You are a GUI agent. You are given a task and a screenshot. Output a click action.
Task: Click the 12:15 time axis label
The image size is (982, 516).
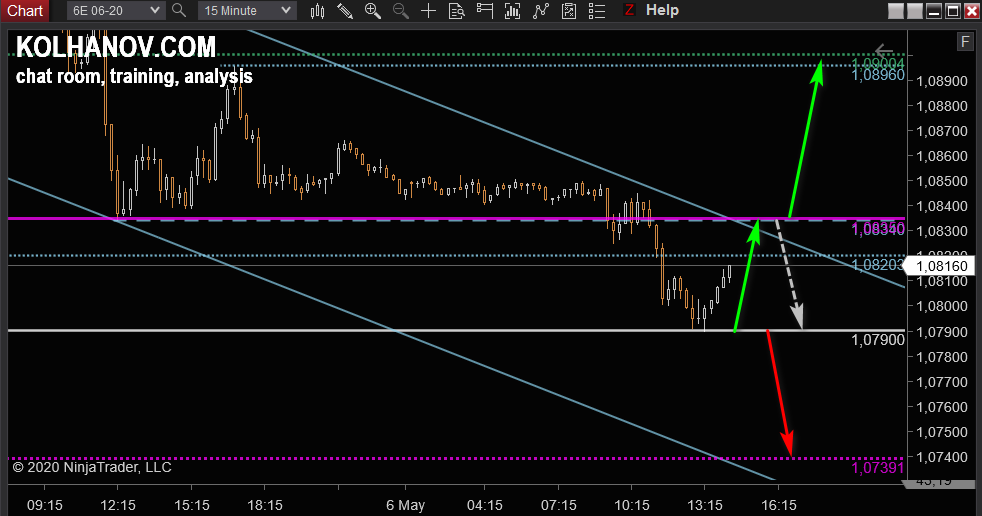point(118,505)
